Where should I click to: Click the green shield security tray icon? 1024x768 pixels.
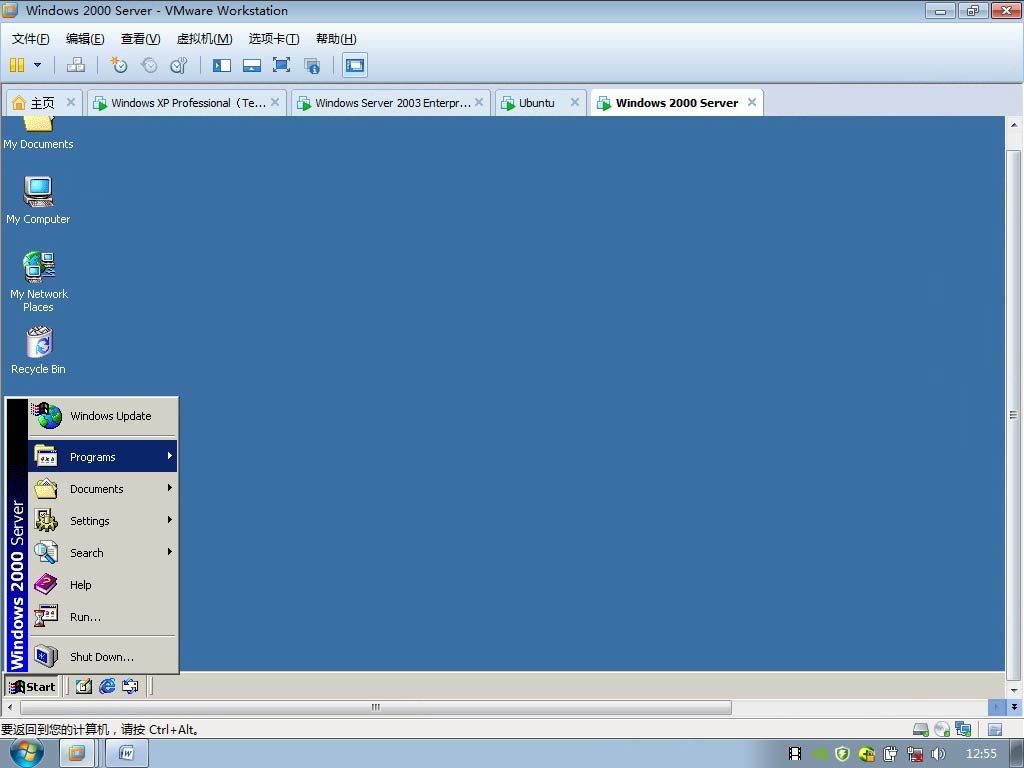click(842, 754)
